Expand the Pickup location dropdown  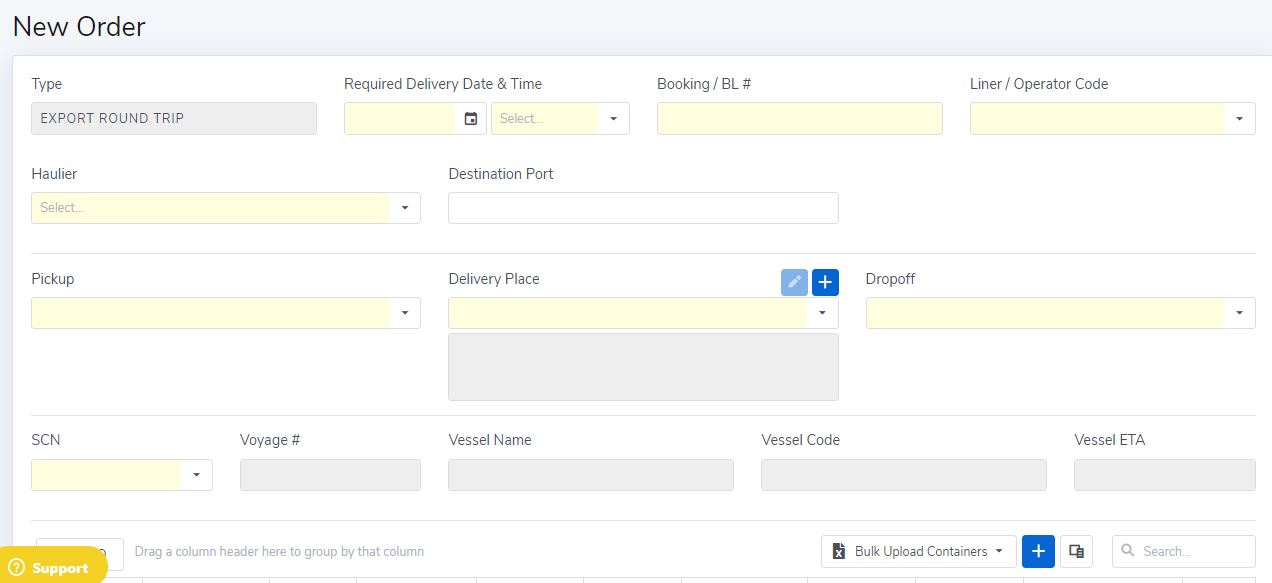(x=405, y=313)
